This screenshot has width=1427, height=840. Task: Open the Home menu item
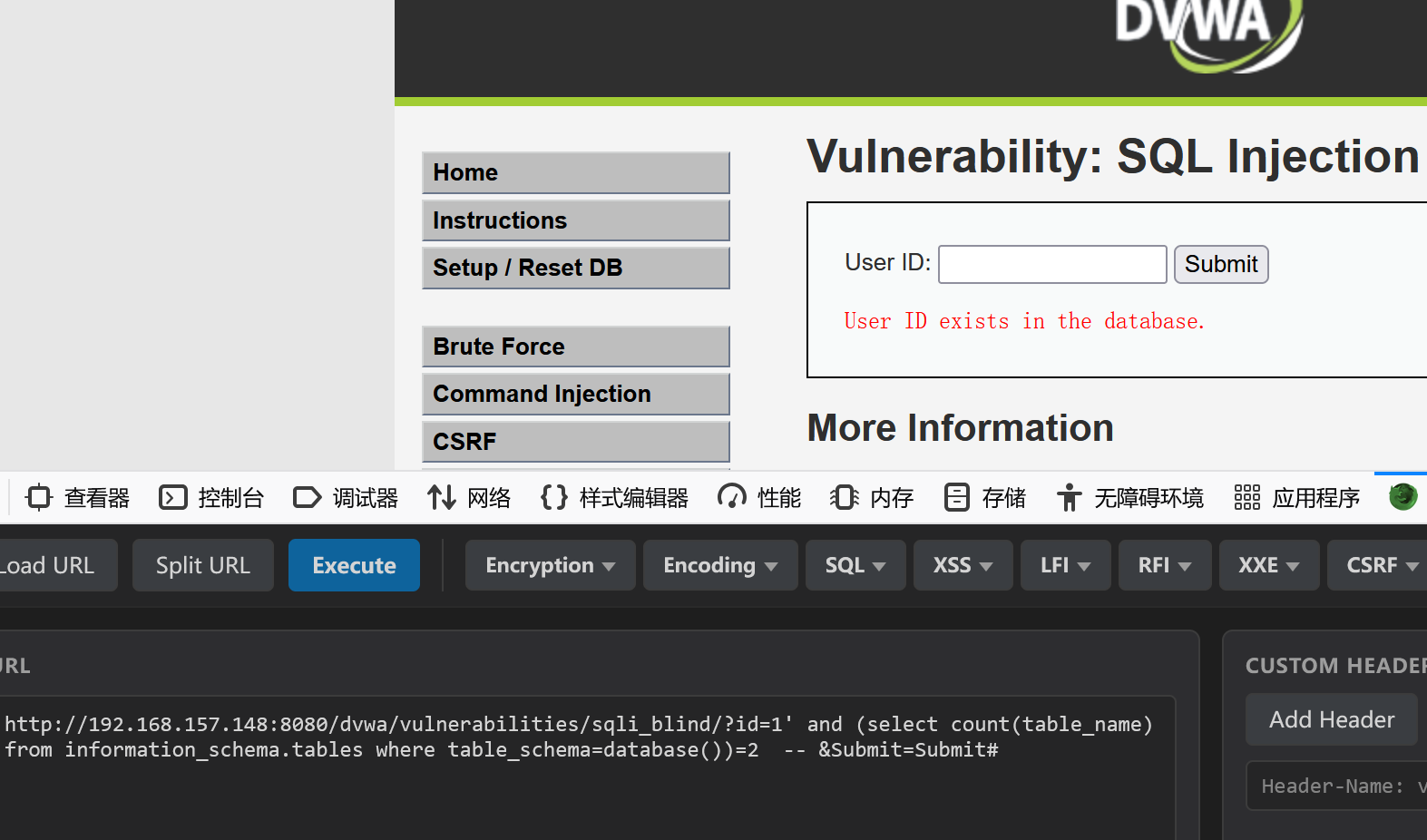coord(576,172)
